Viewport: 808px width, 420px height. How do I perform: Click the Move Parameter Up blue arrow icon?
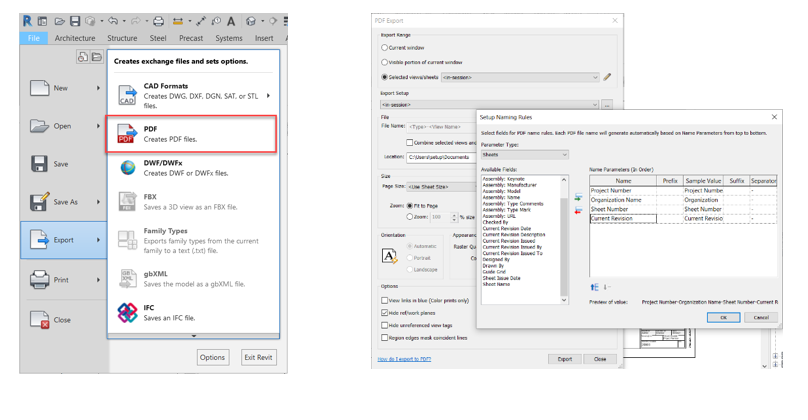pos(595,287)
